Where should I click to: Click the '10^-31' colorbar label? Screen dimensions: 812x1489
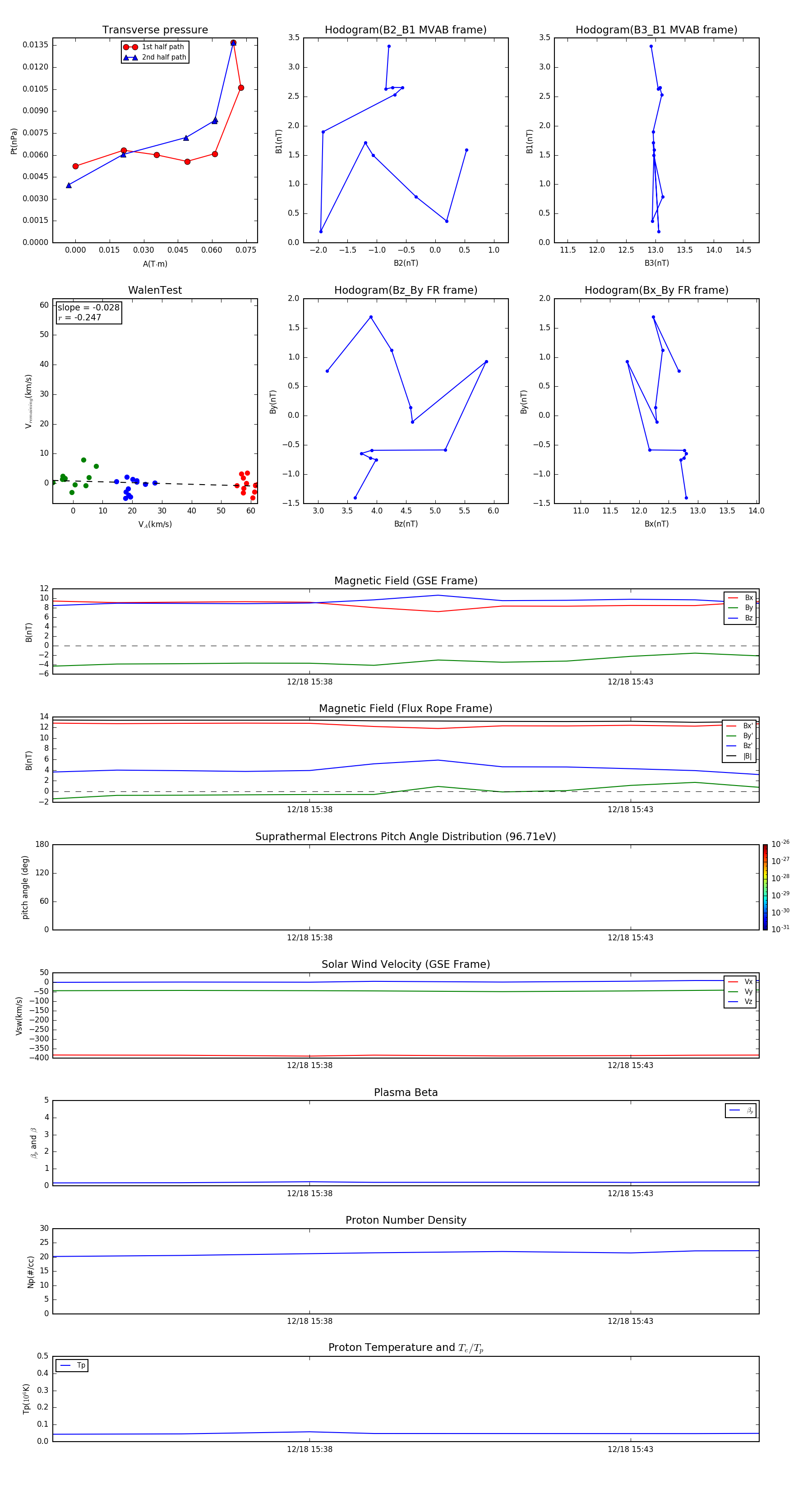click(780, 929)
